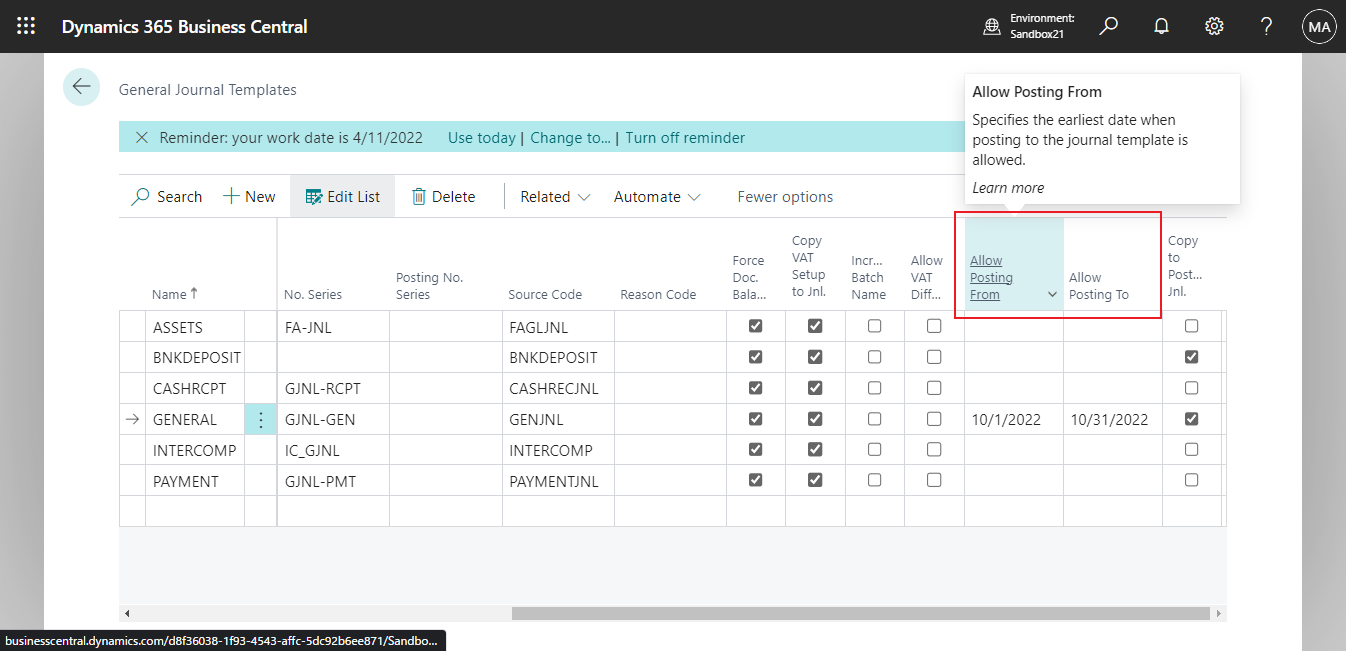Screen dimensions: 1346x651
Task: Click the MA account avatar
Action: pos(1319,26)
